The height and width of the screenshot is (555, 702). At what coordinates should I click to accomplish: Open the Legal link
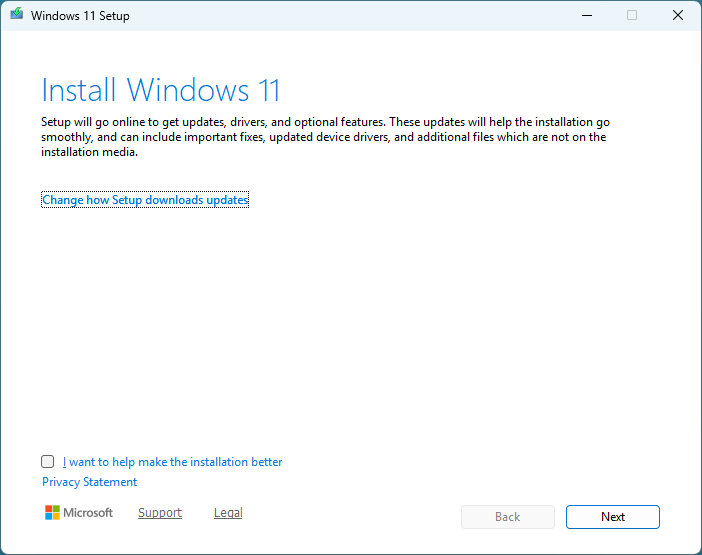pyautogui.click(x=228, y=512)
